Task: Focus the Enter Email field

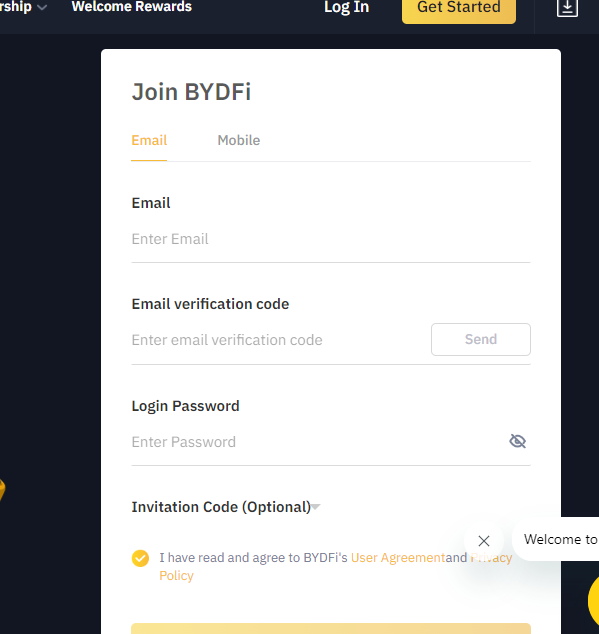Action: tap(331, 239)
